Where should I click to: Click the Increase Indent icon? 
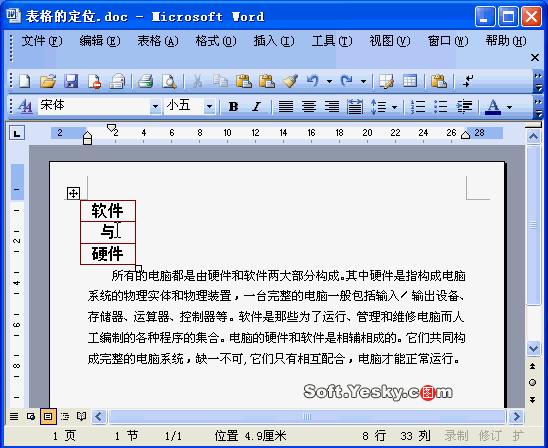pyautogui.click(x=464, y=106)
